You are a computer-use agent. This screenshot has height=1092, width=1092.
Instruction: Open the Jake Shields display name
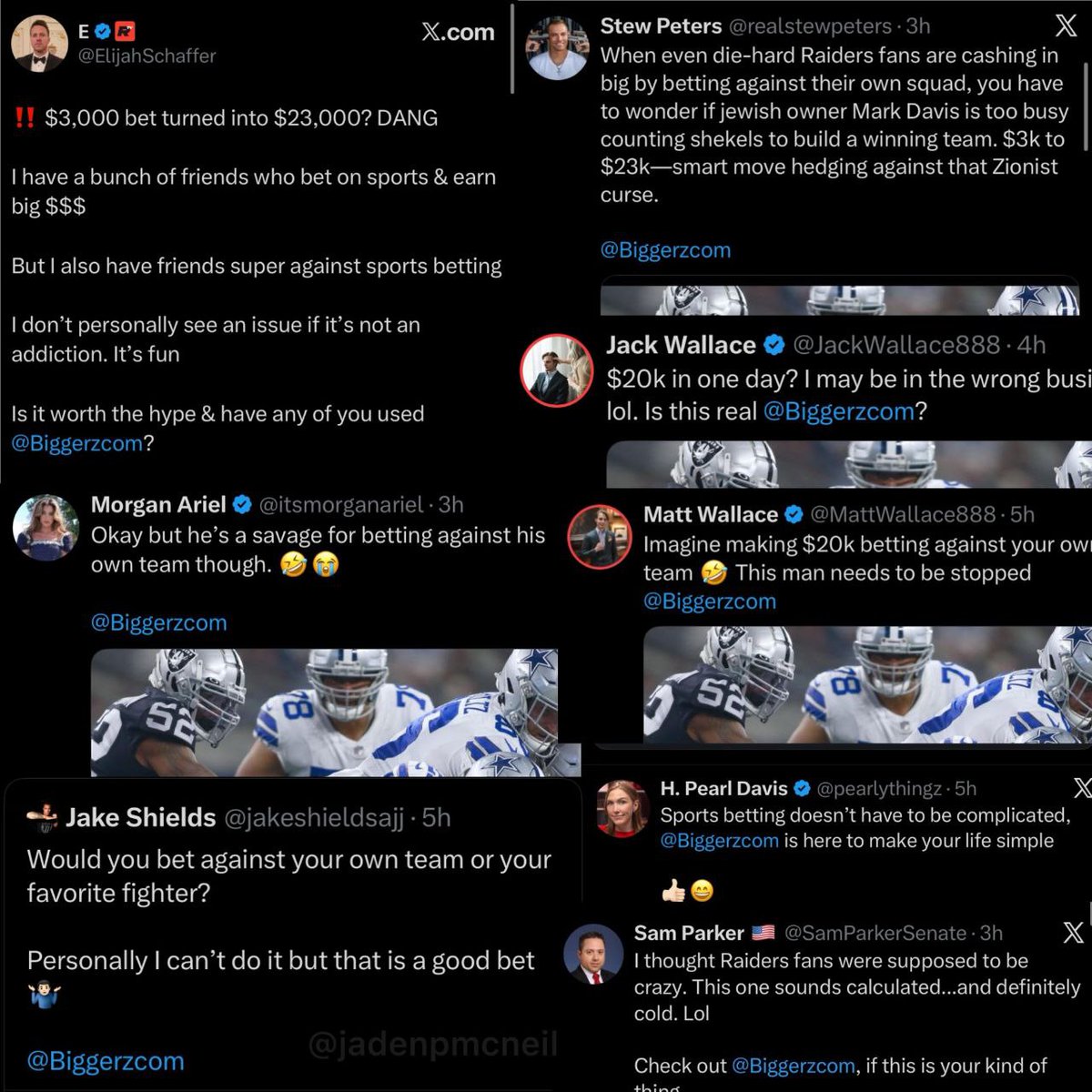tap(141, 817)
